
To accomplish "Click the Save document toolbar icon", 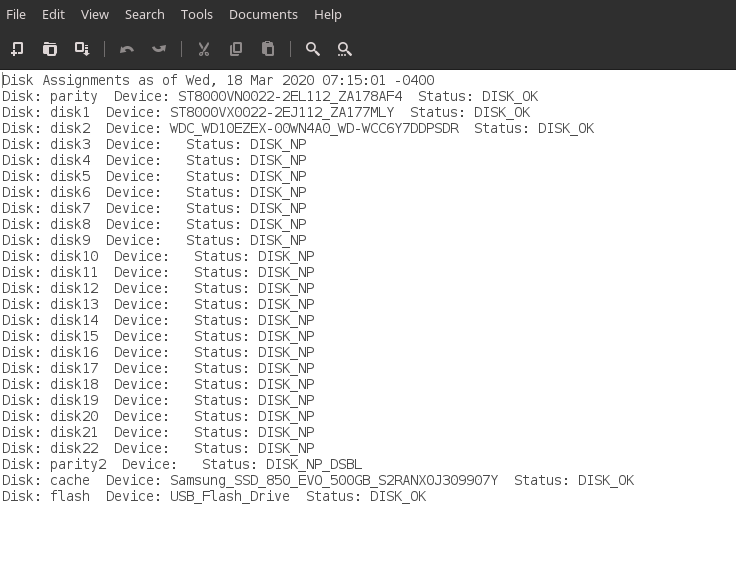I will click(x=82, y=49).
